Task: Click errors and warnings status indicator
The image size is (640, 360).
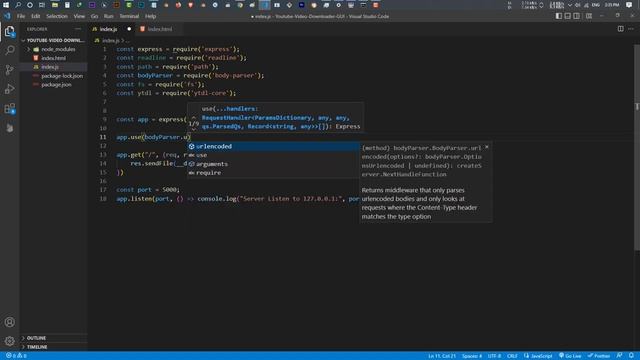Action: pos(16,356)
